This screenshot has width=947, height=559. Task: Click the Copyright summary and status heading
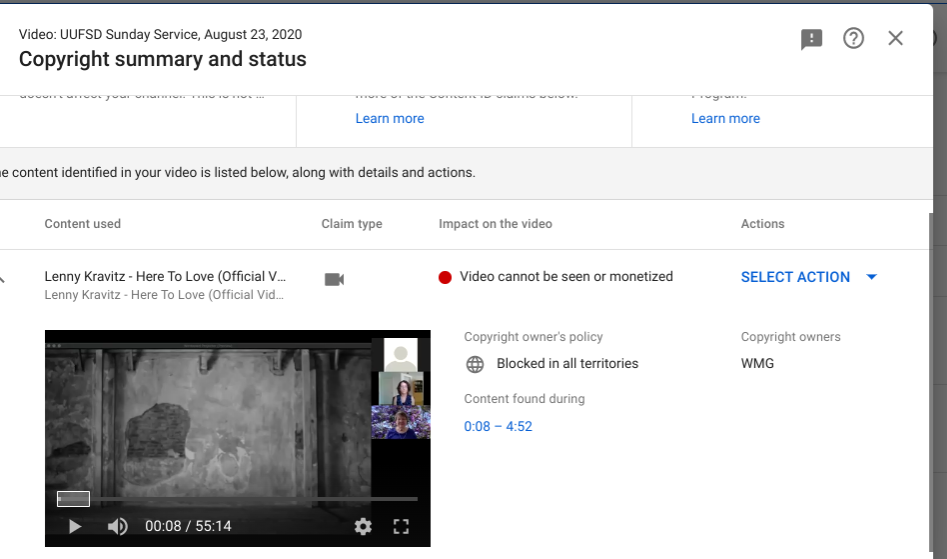click(x=162, y=59)
